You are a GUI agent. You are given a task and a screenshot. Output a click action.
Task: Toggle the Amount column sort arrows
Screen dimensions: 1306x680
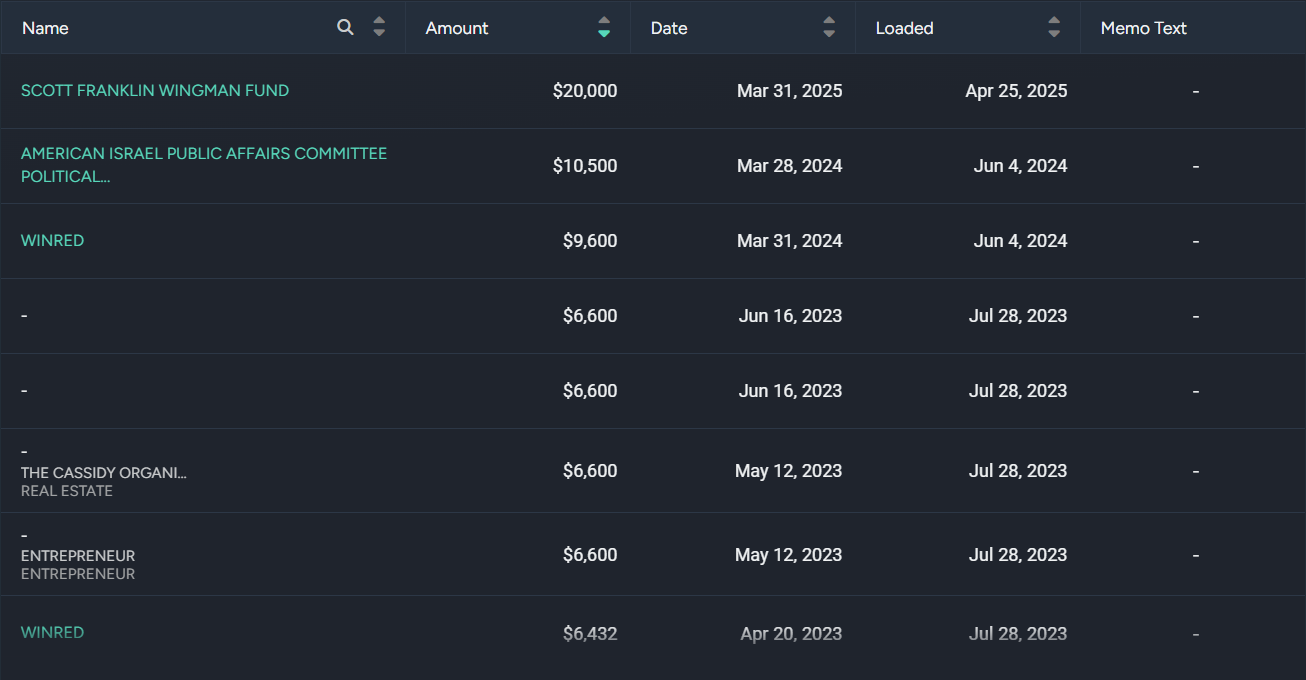[604, 27]
